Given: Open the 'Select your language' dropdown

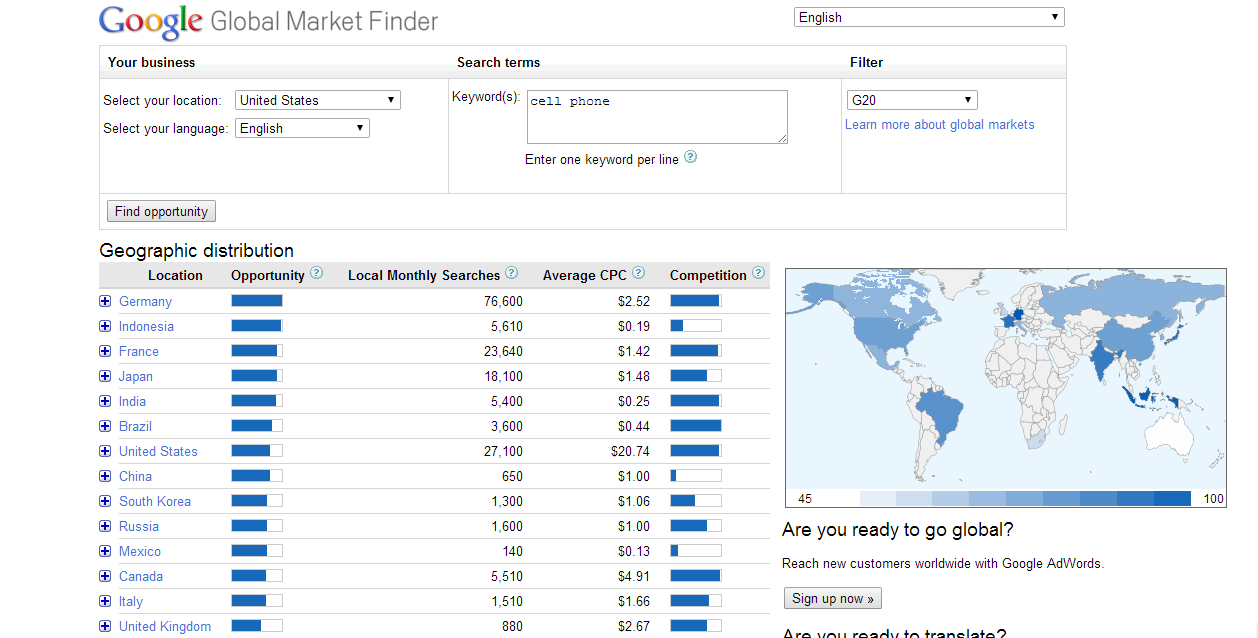Looking at the screenshot, I should (302, 128).
